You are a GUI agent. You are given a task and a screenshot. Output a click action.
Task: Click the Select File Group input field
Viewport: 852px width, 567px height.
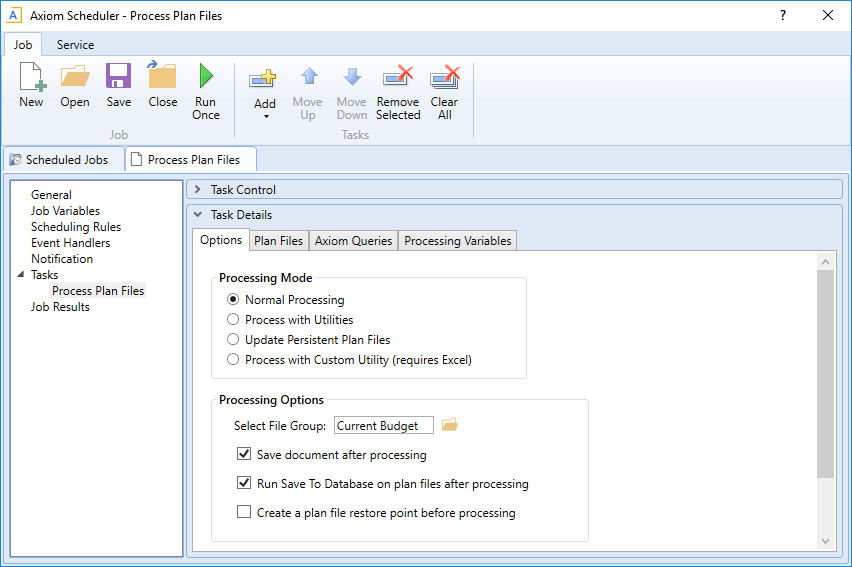pos(383,425)
